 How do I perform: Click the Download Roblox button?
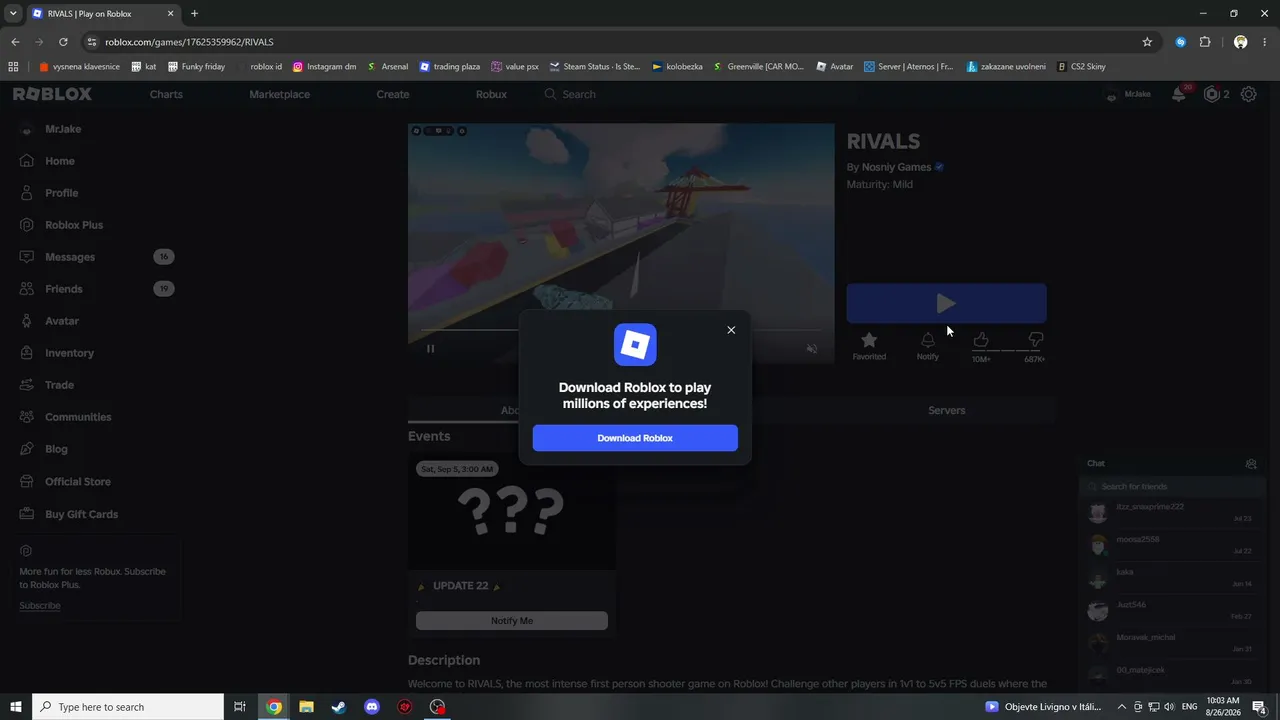click(x=635, y=438)
